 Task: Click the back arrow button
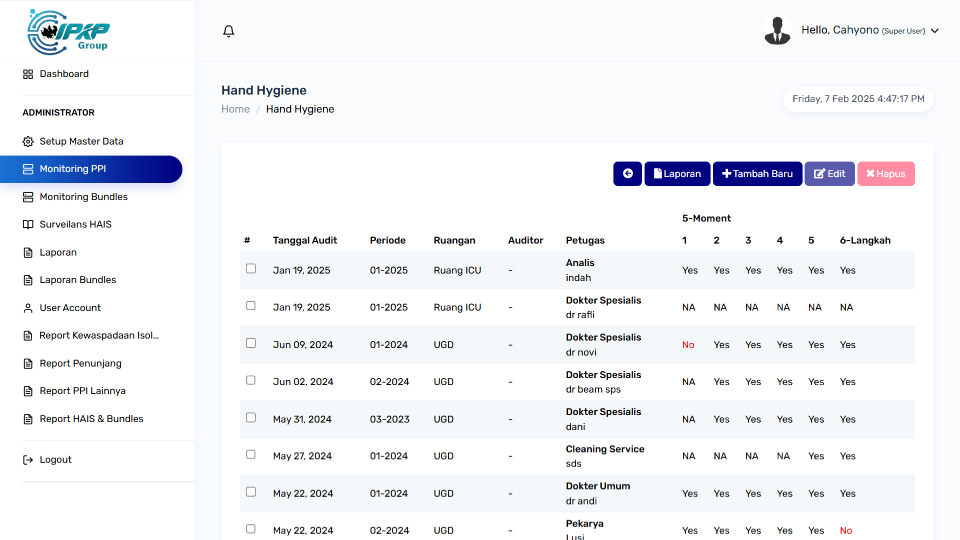pos(627,174)
